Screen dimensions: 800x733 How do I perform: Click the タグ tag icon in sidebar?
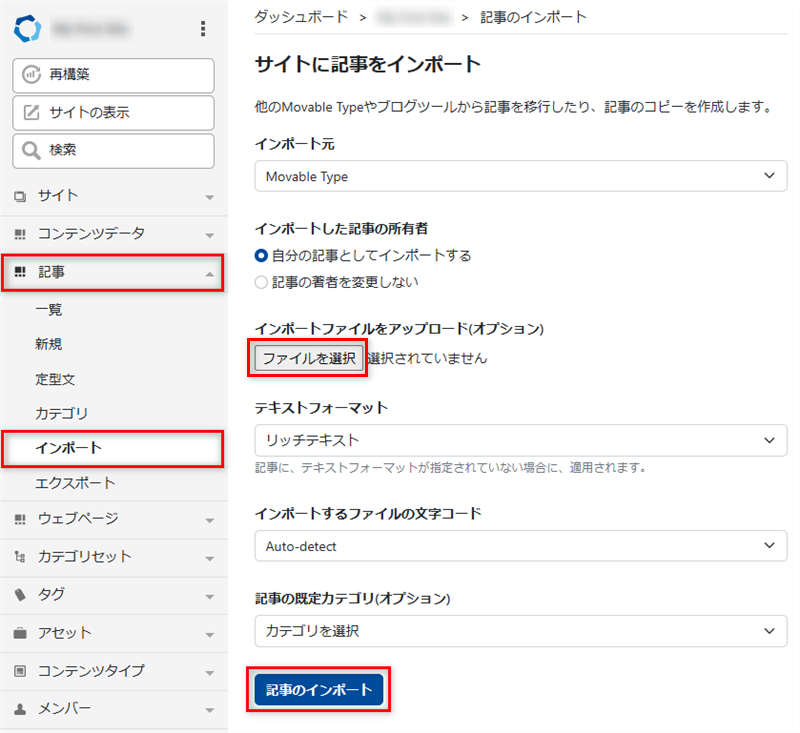(20, 595)
